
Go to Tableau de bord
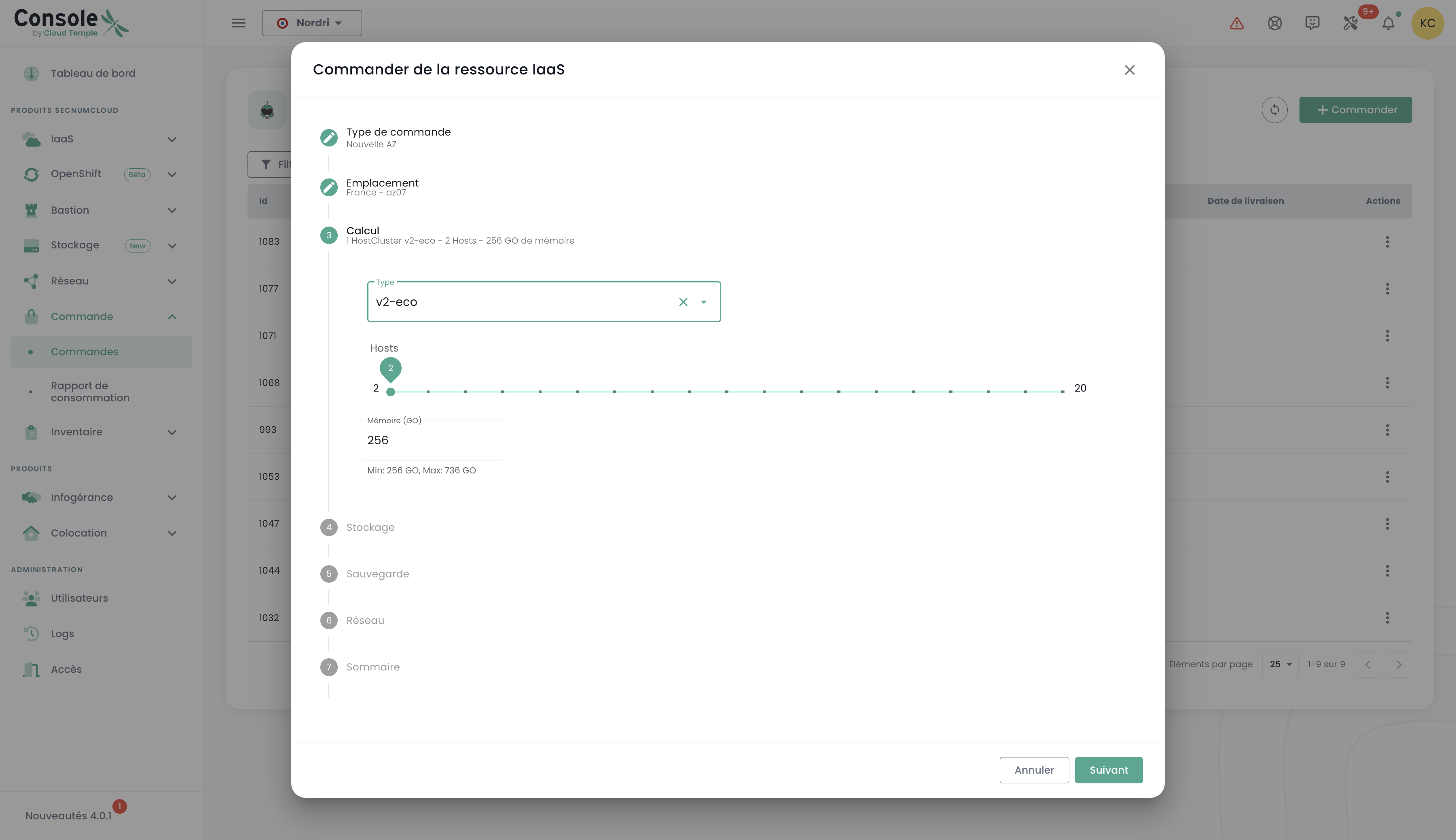point(93,73)
